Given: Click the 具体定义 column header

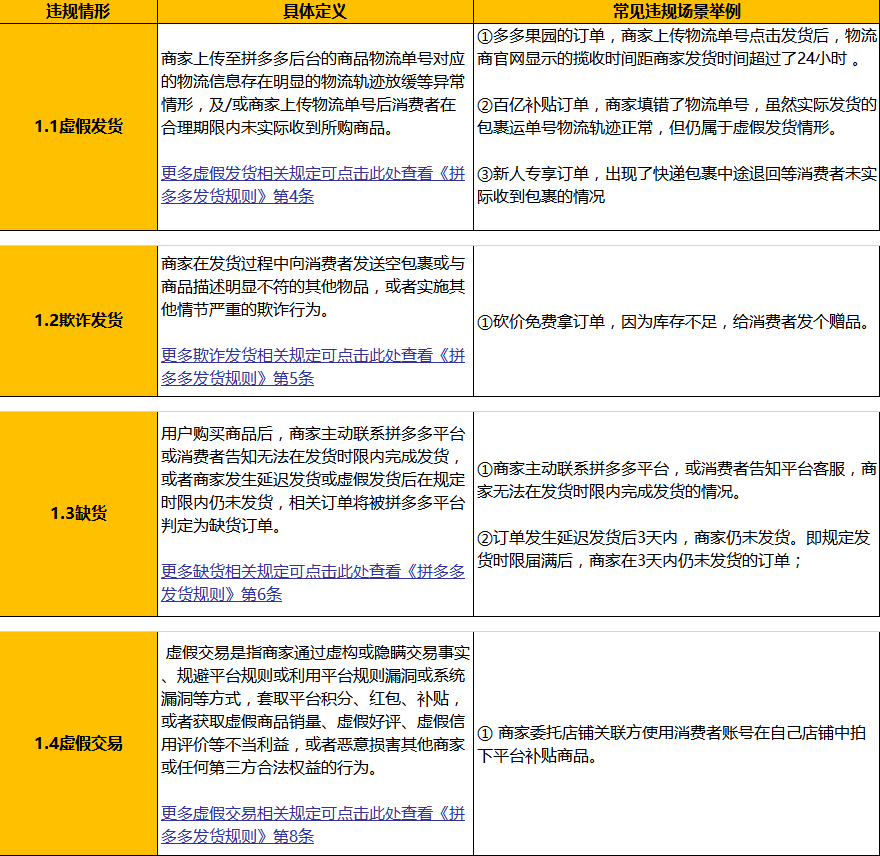Looking at the screenshot, I should [315, 11].
